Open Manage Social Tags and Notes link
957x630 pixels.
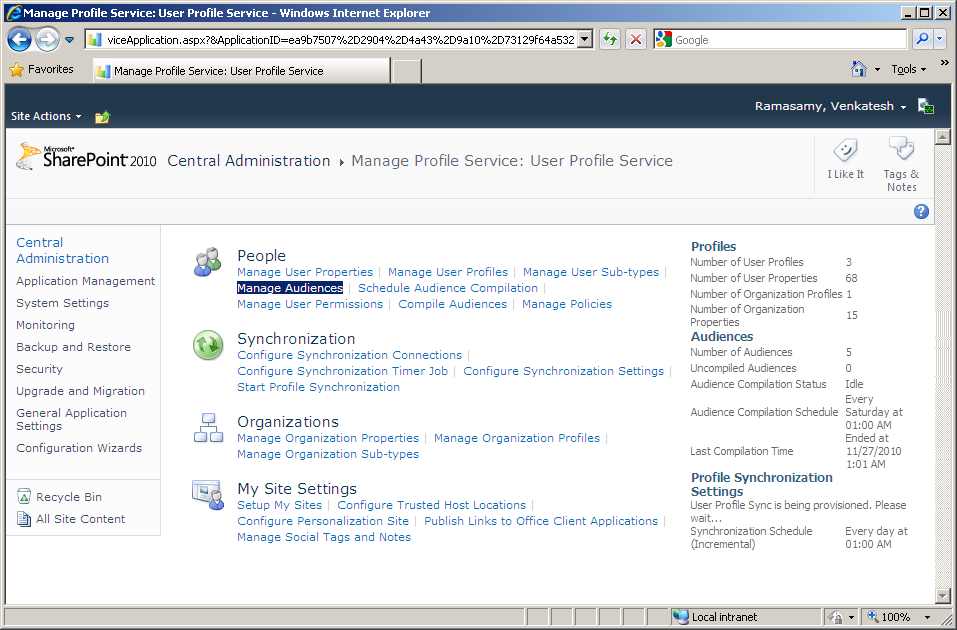(323, 537)
